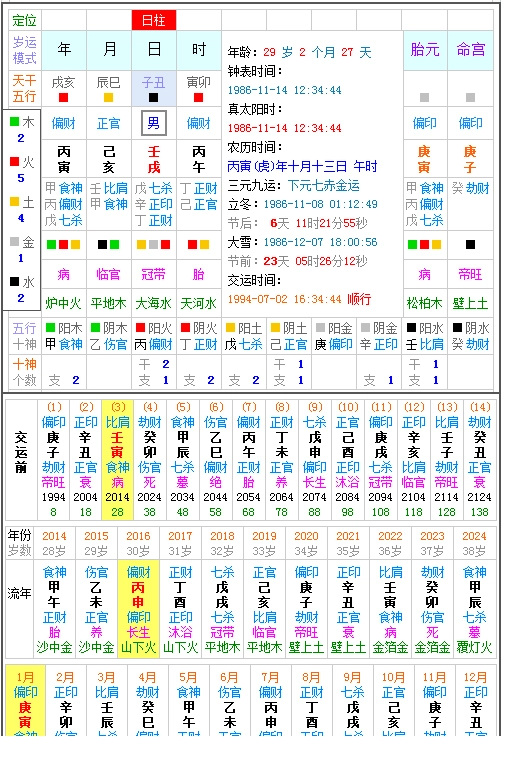
Task: Select the orange 庚子 命宫 pillar
Action: click(470, 159)
